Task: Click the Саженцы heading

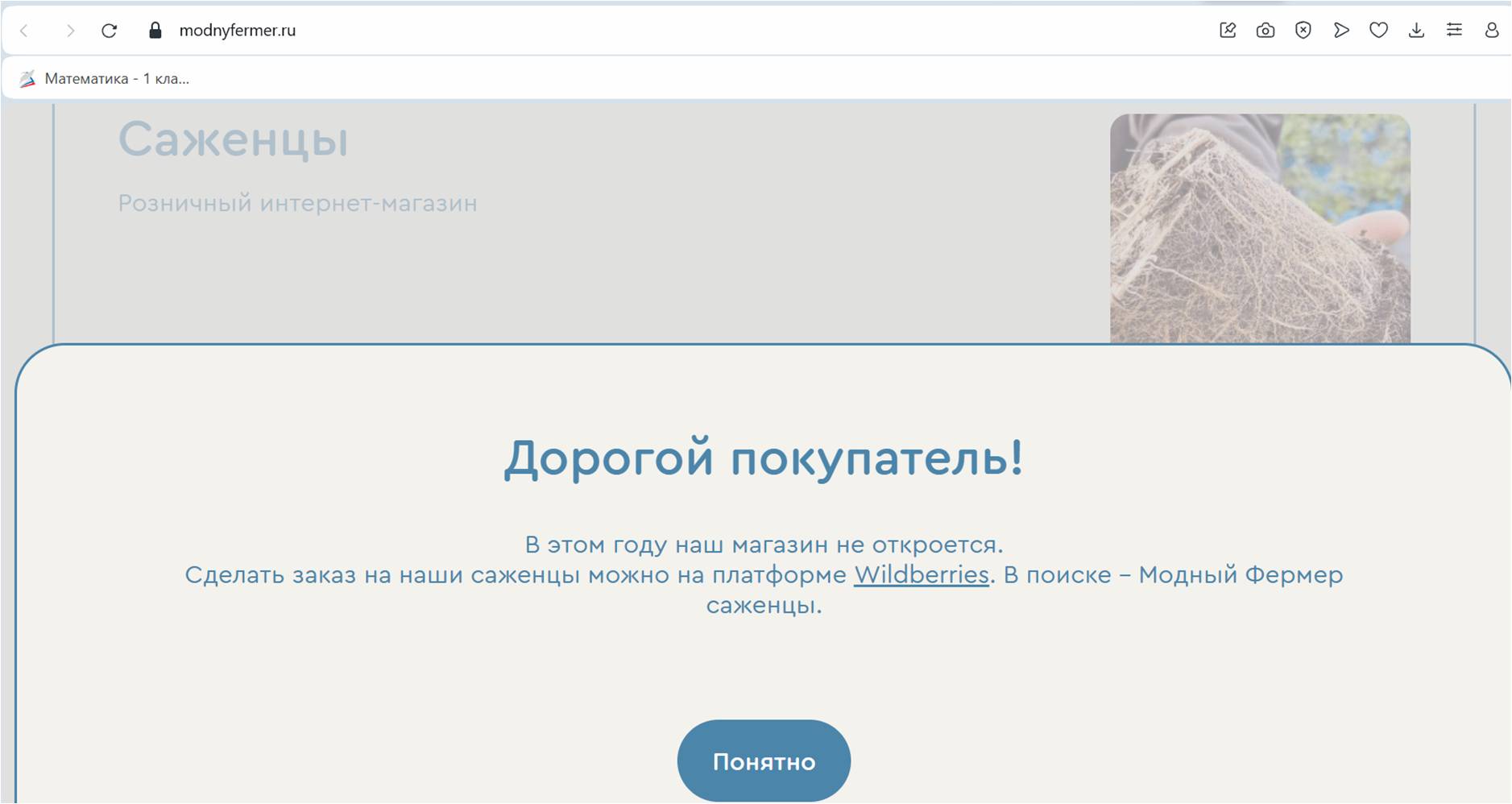Action: (234, 139)
